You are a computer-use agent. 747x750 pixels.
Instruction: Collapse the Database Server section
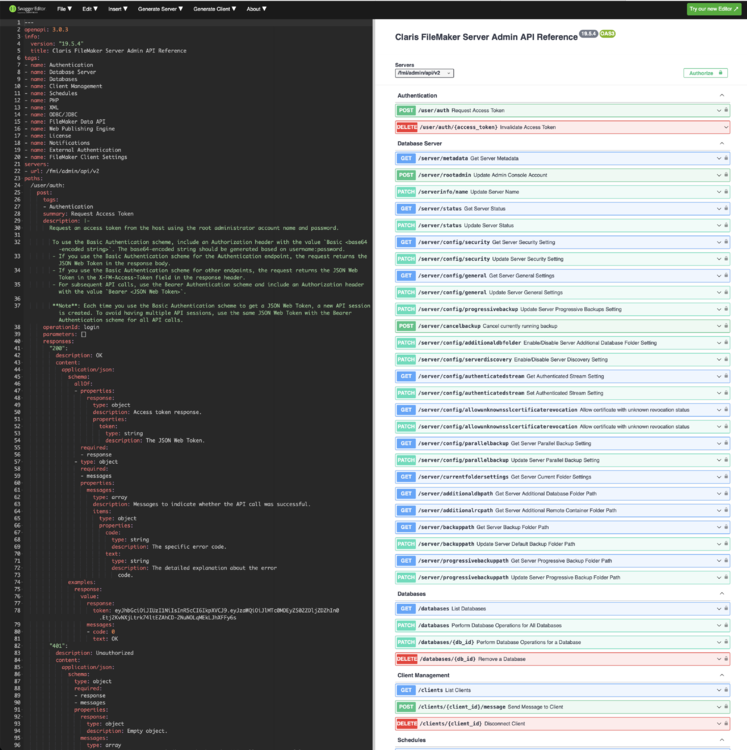[722, 143]
